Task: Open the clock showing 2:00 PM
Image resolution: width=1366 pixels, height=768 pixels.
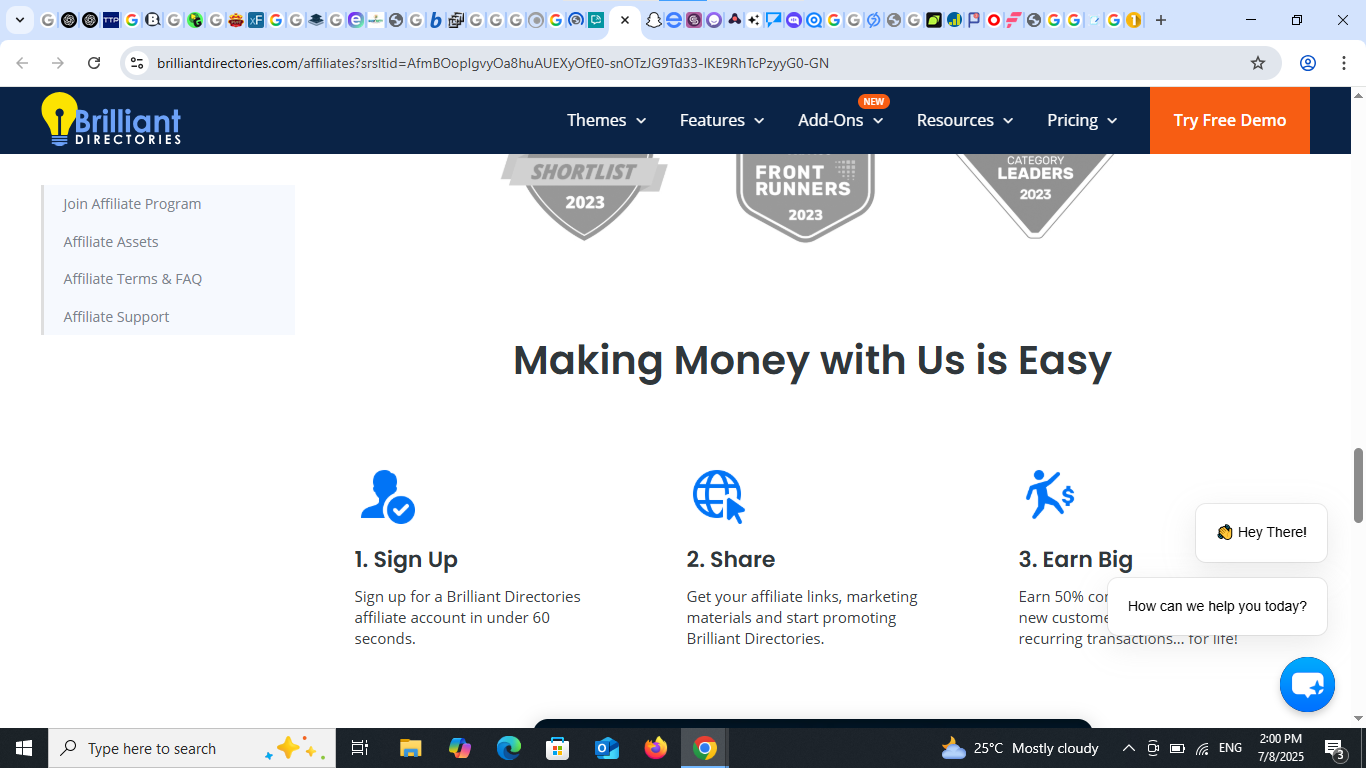Action: click(1280, 748)
